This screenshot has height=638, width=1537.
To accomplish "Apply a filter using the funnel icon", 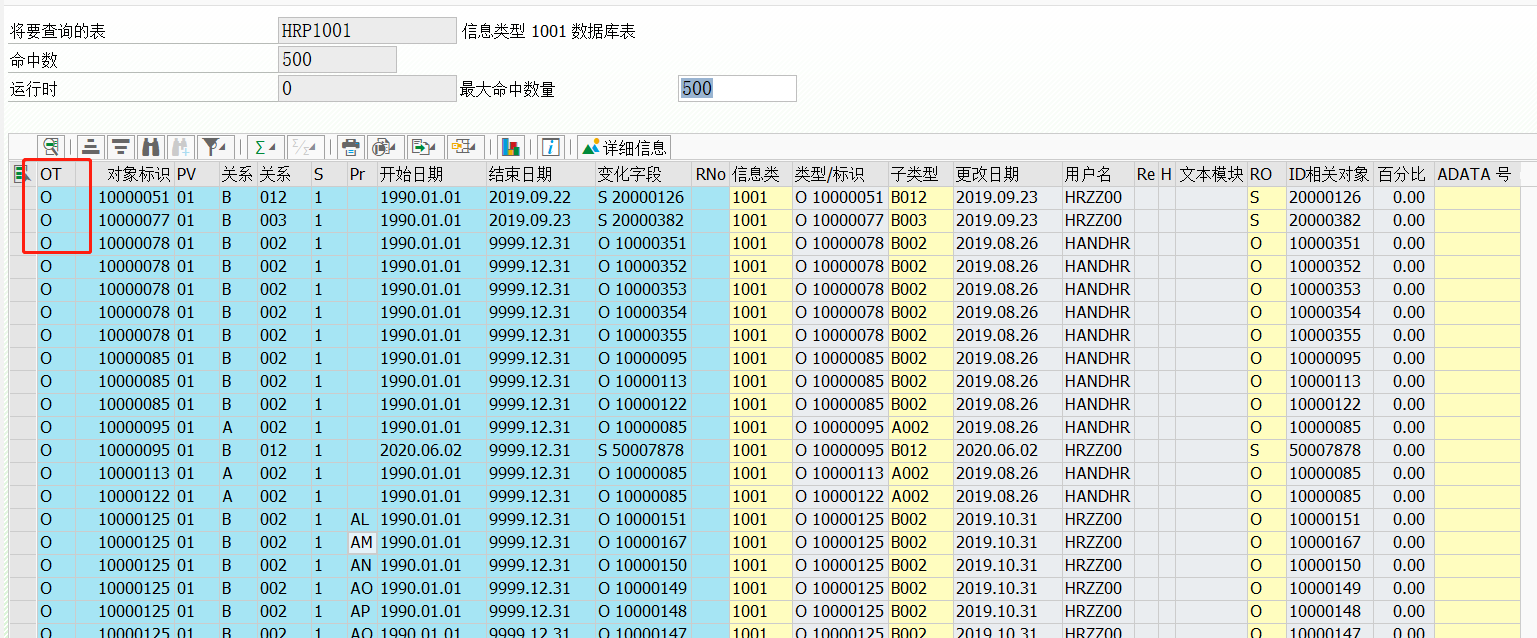I will point(212,147).
